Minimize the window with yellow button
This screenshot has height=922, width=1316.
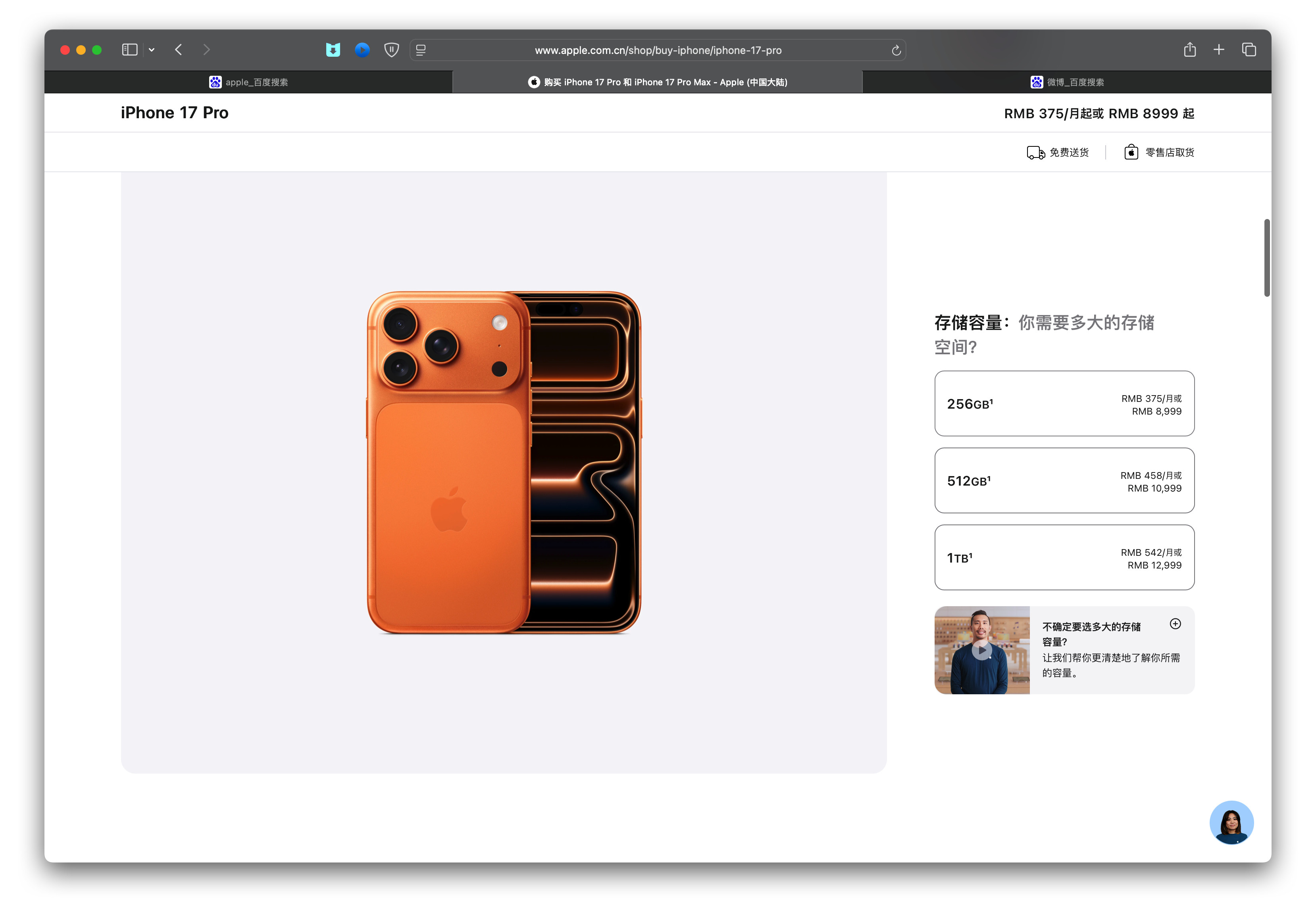[x=81, y=50]
